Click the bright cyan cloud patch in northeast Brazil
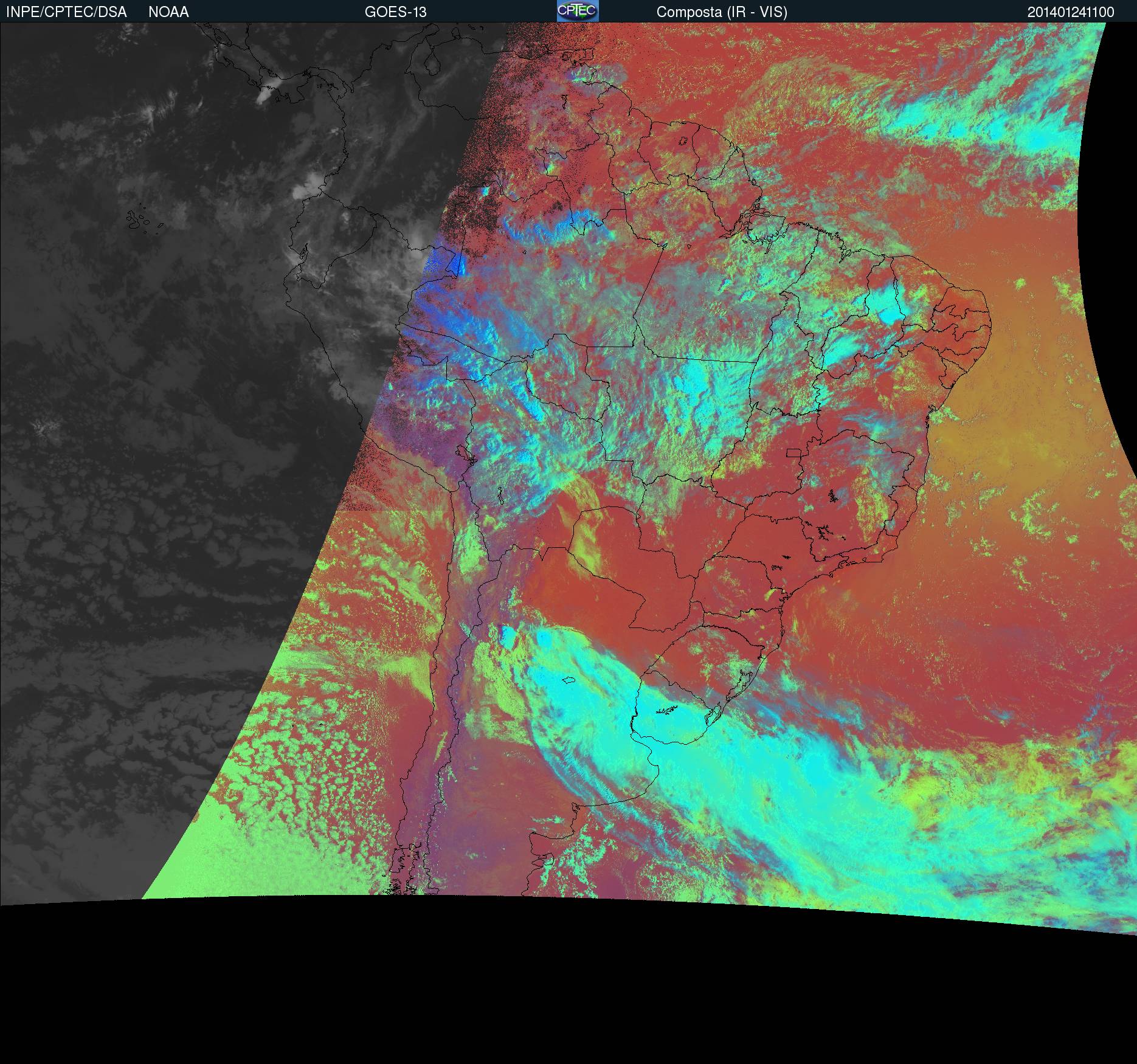The width and height of the screenshot is (1137, 1064). (x=886, y=308)
